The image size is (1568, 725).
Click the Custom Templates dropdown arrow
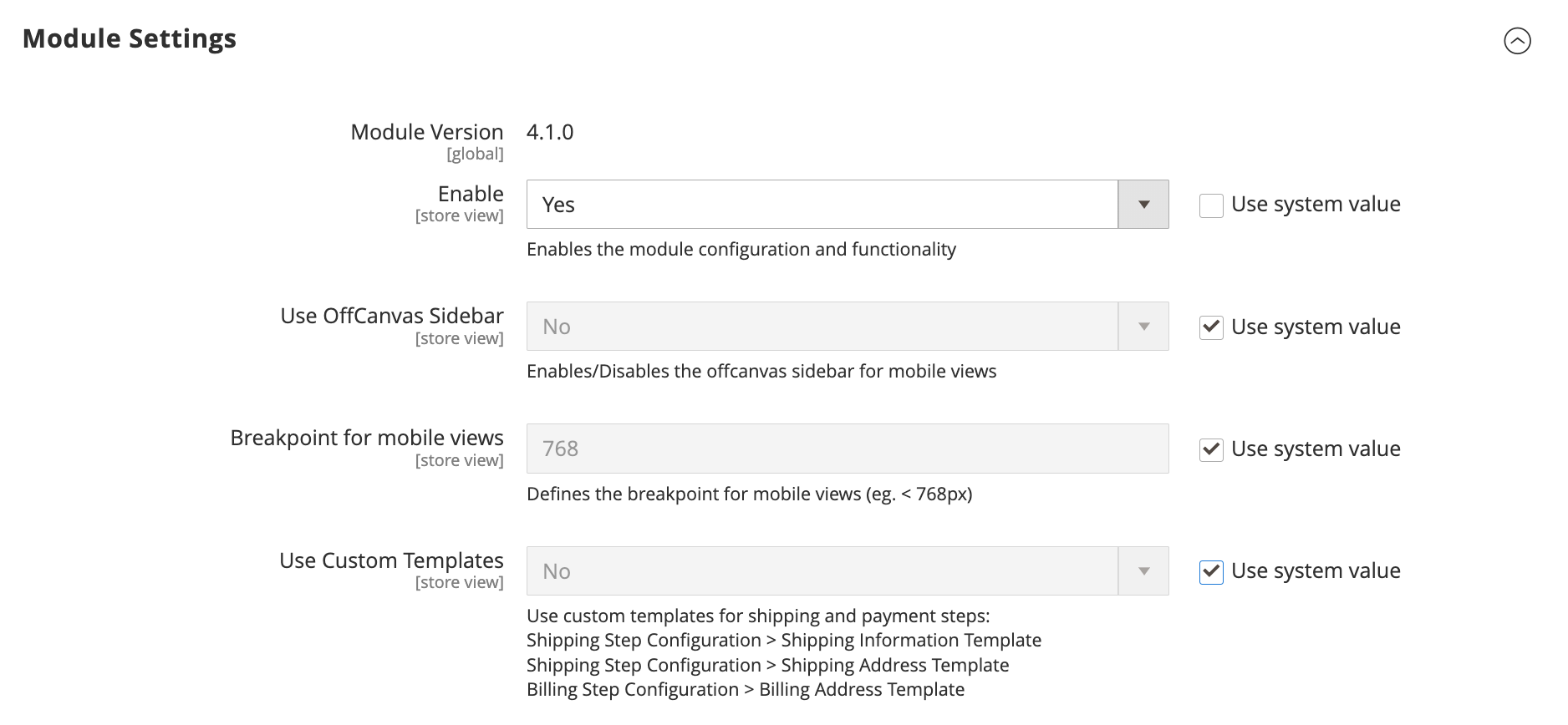[x=1143, y=571]
